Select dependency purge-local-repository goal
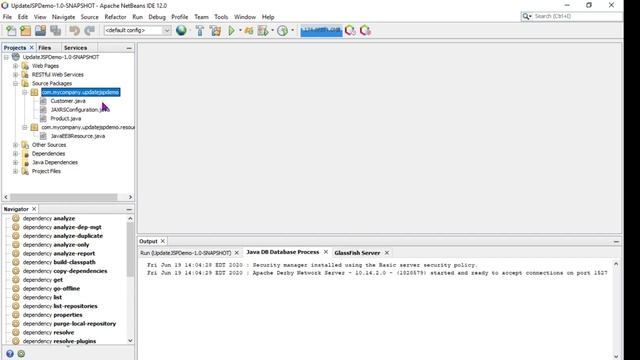The image size is (640, 360). click(69, 324)
